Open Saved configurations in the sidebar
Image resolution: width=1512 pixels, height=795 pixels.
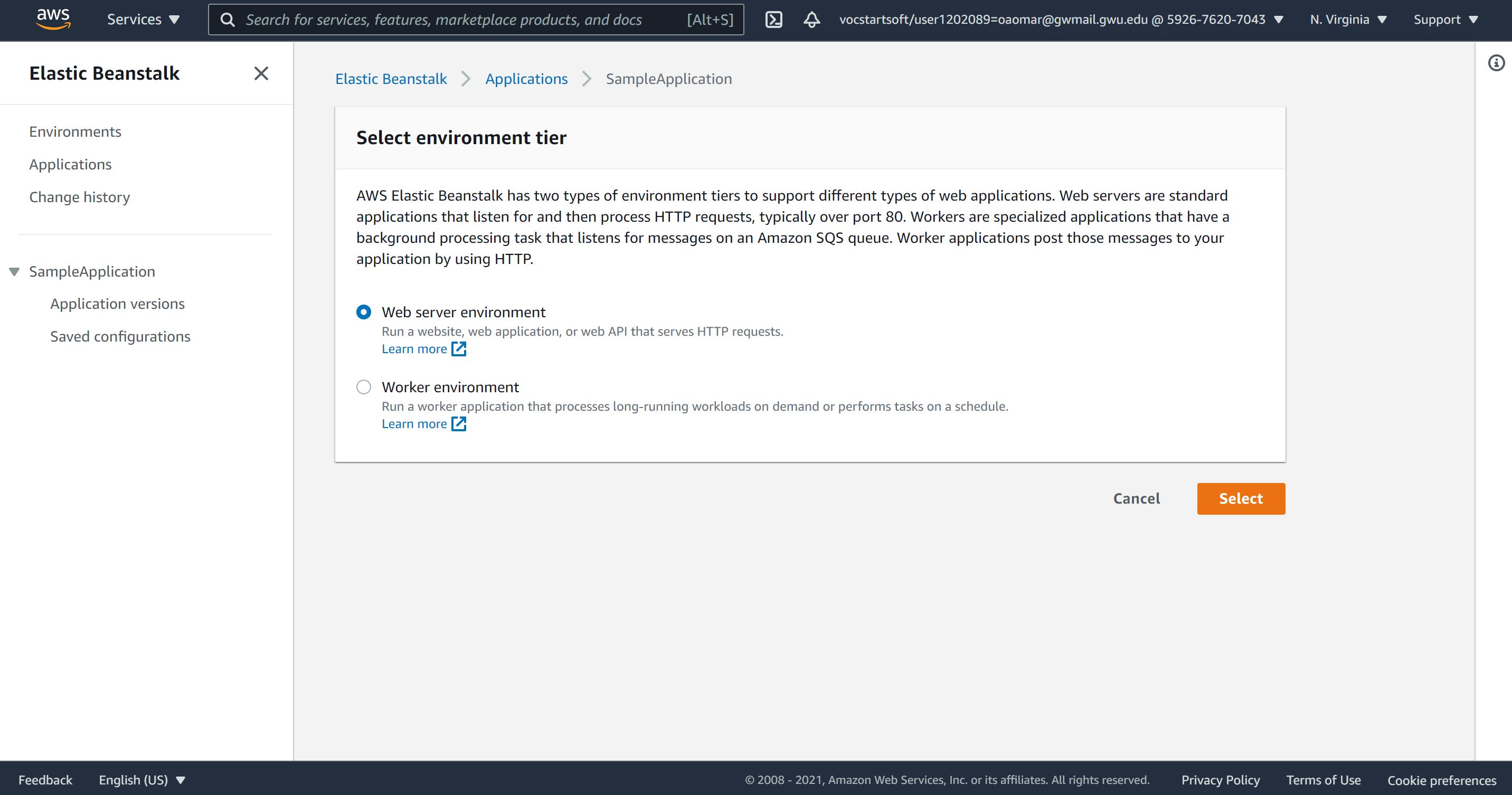point(120,337)
